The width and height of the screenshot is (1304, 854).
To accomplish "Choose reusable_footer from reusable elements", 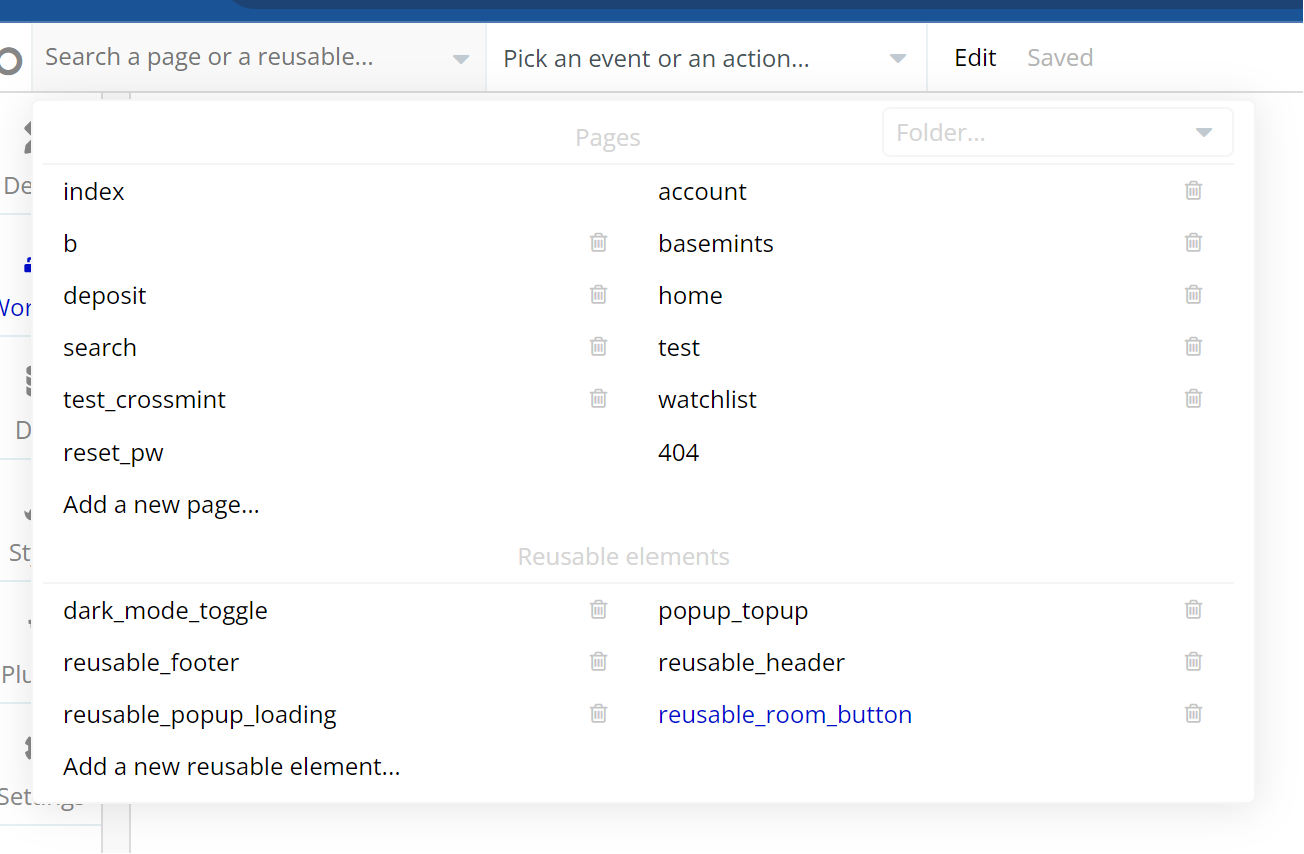I will [151, 663].
